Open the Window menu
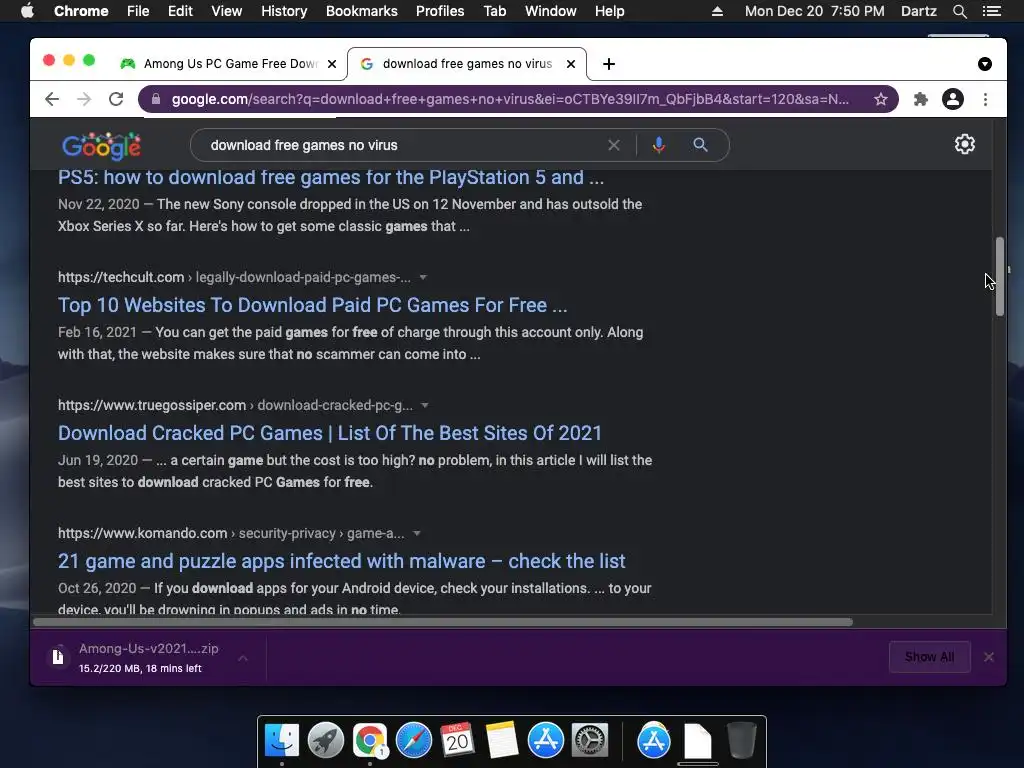This screenshot has width=1024, height=768. click(x=551, y=11)
